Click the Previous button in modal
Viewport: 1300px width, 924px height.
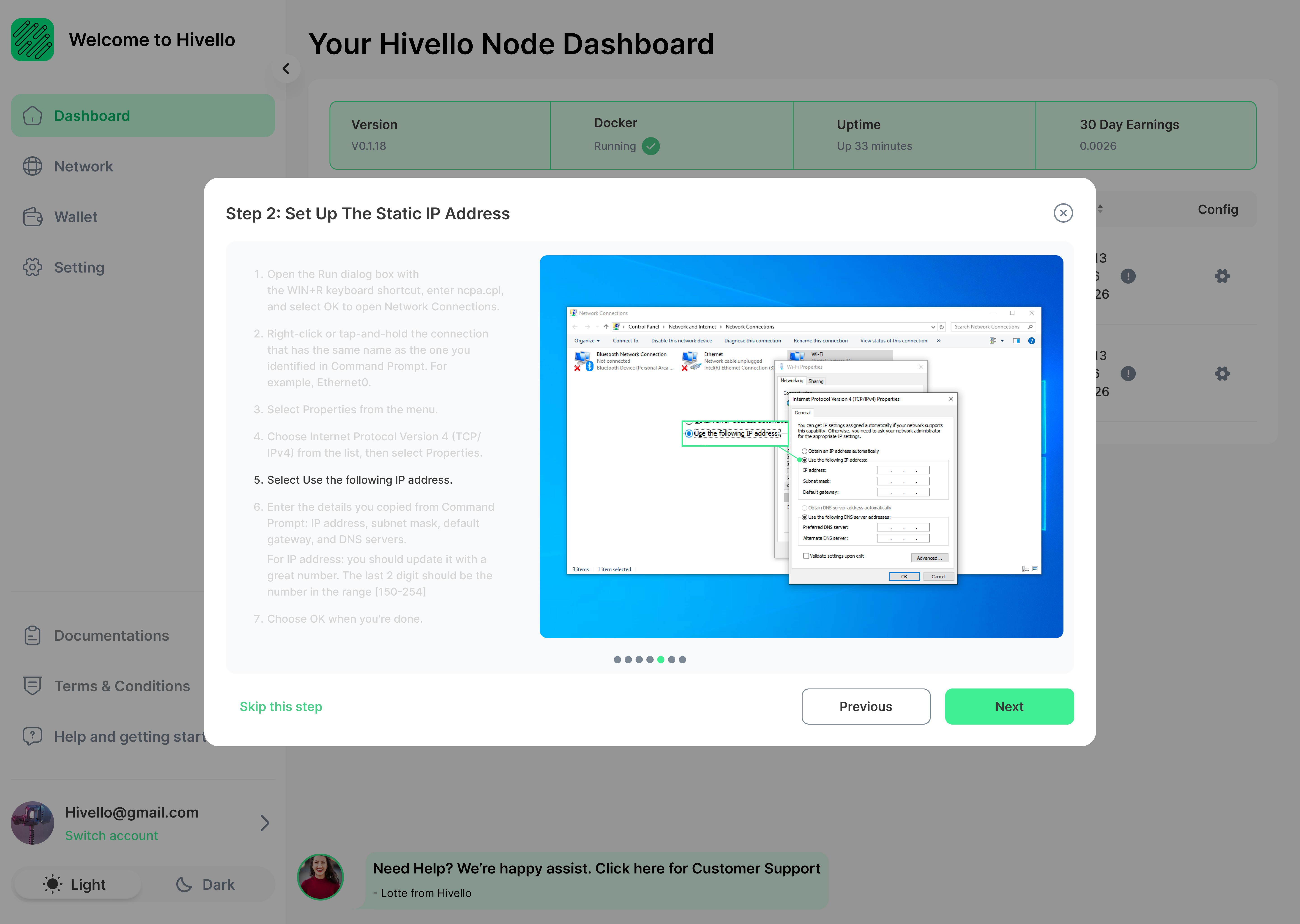coord(865,706)
